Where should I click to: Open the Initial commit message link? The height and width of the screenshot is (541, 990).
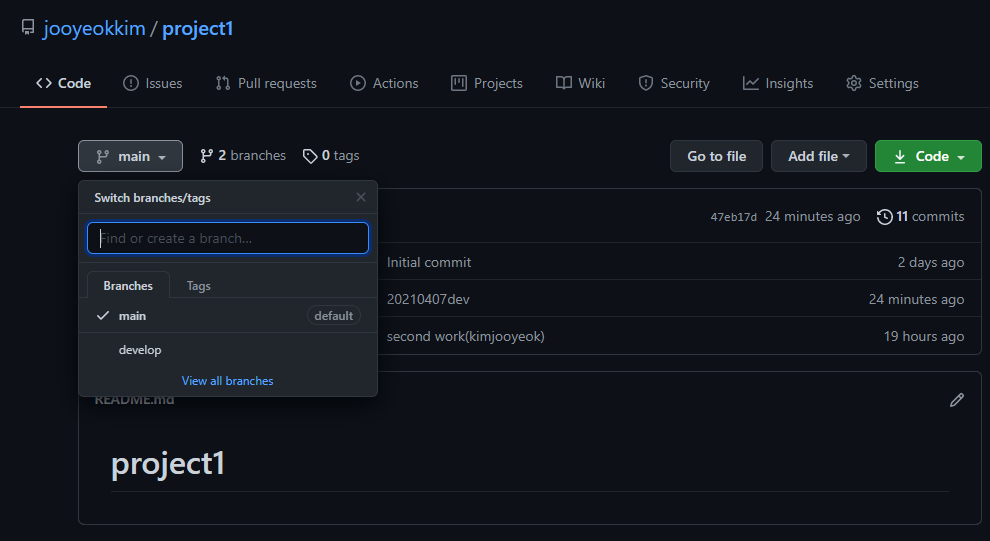click(x=429, y=262)
